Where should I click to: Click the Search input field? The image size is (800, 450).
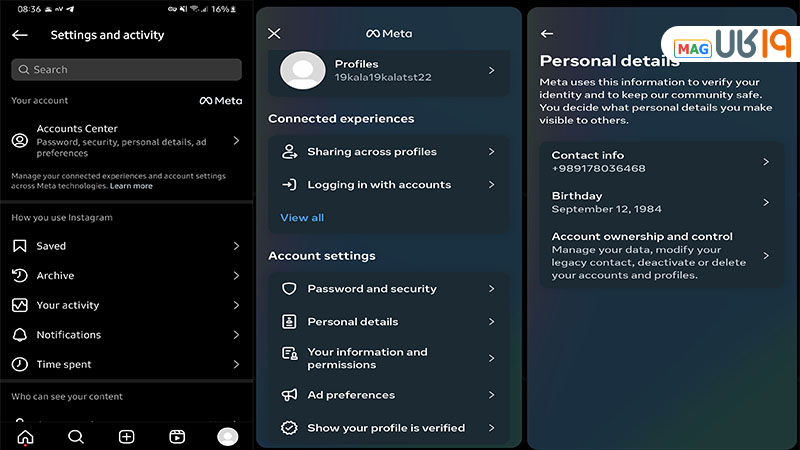(x=126, y=70)
